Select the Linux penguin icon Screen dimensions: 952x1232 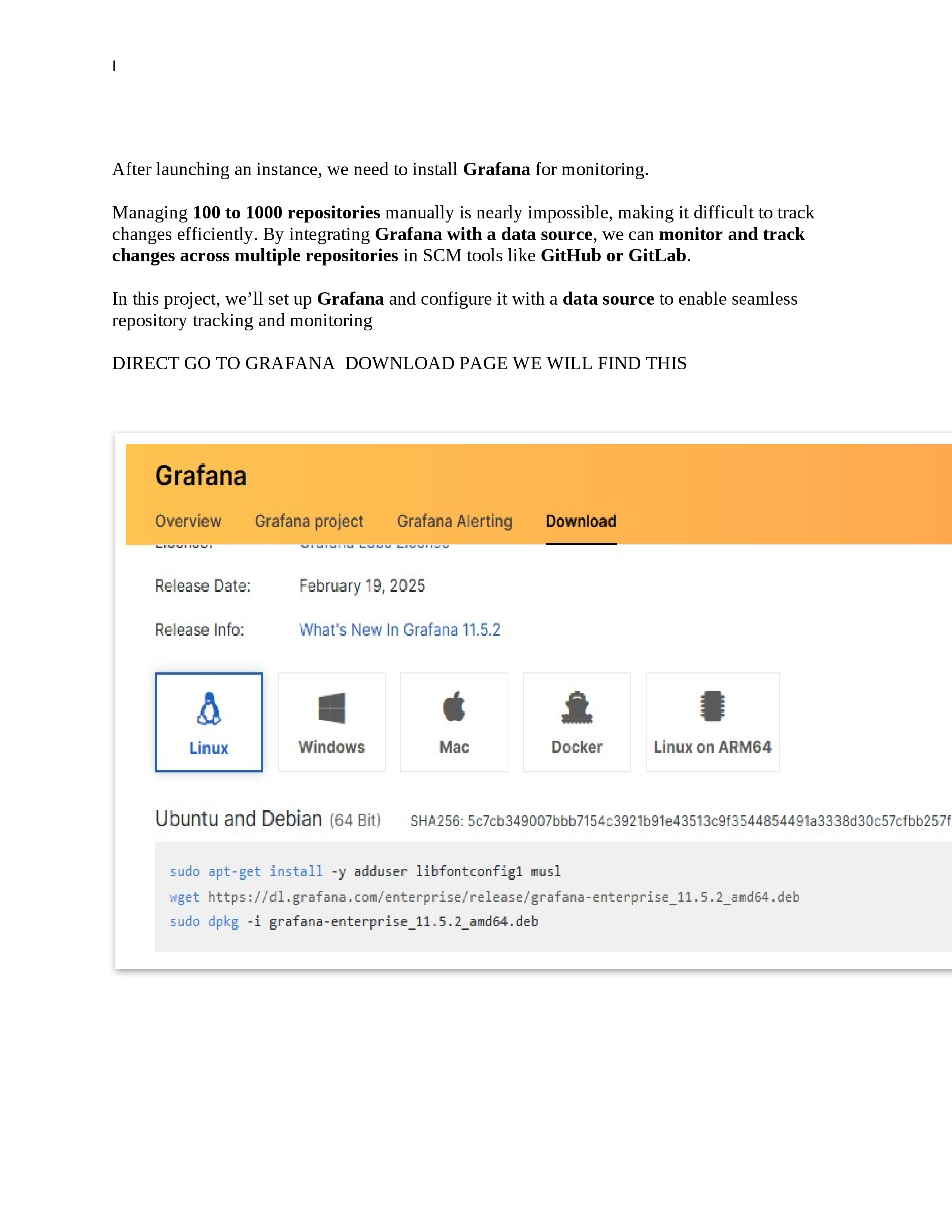click(209, 708)
